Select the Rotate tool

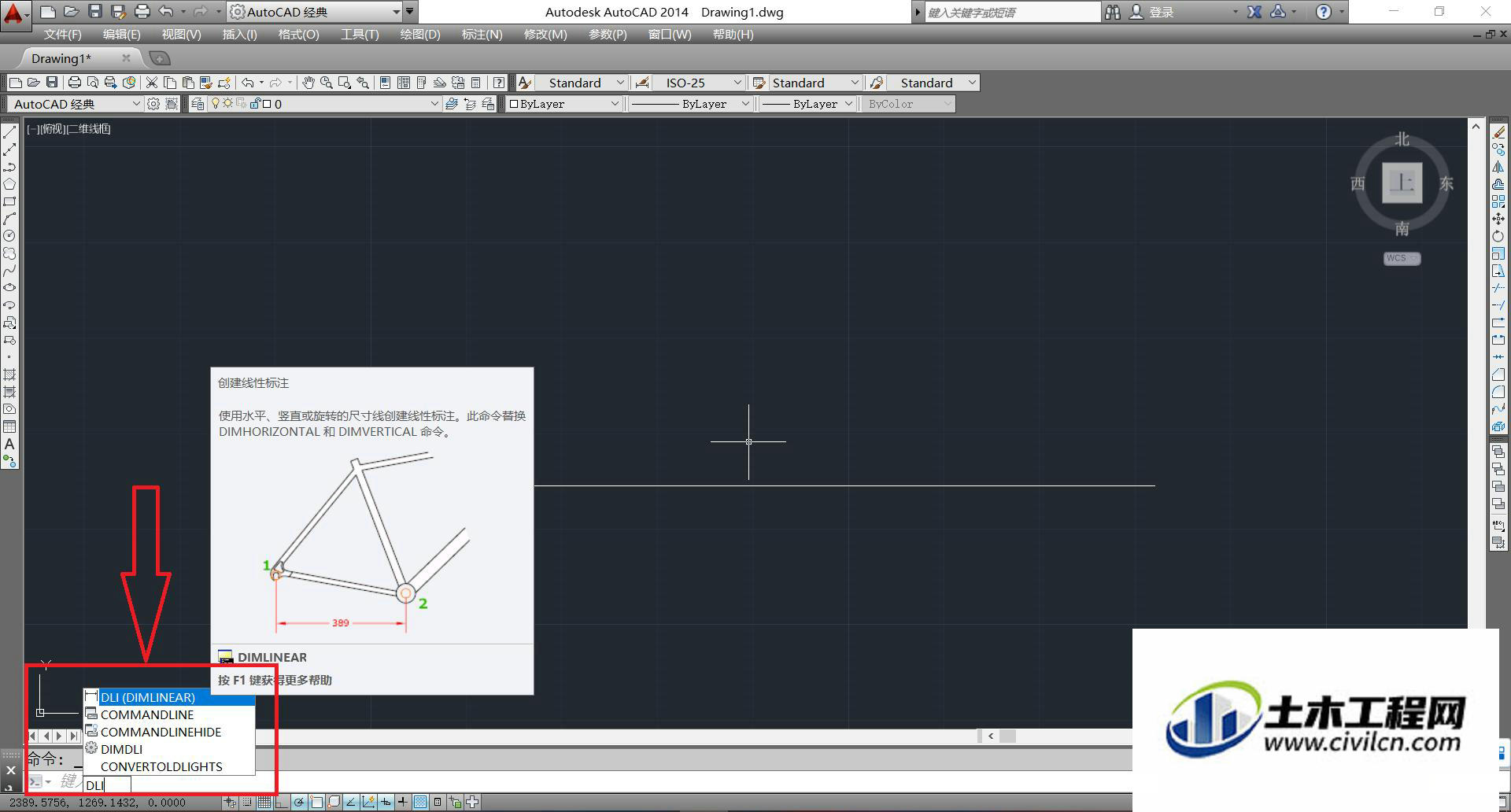tap(1498, 236)
